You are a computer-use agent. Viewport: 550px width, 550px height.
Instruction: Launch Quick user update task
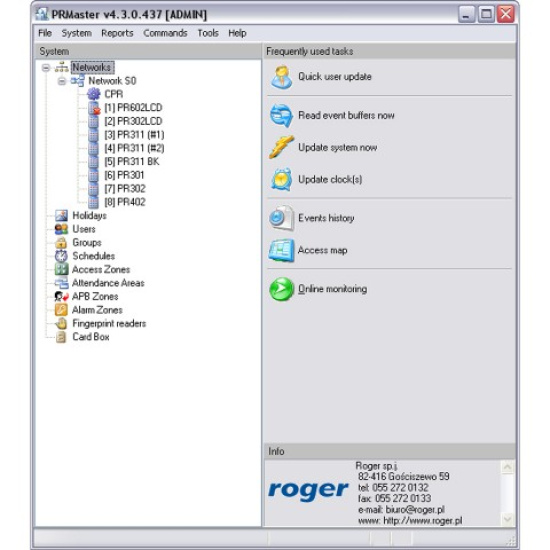pos(335,77)
